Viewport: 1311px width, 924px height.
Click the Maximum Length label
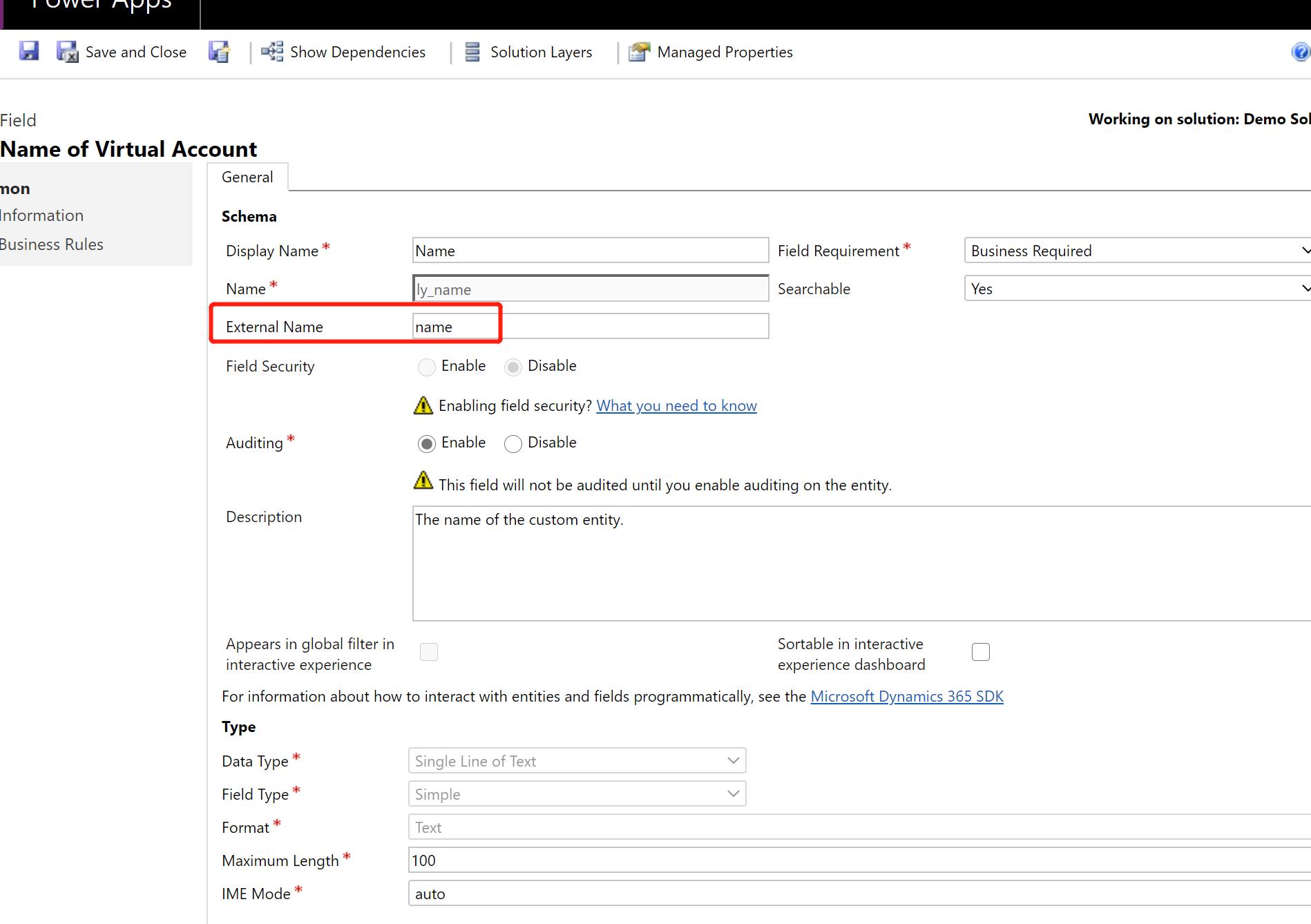click(280, 860)
